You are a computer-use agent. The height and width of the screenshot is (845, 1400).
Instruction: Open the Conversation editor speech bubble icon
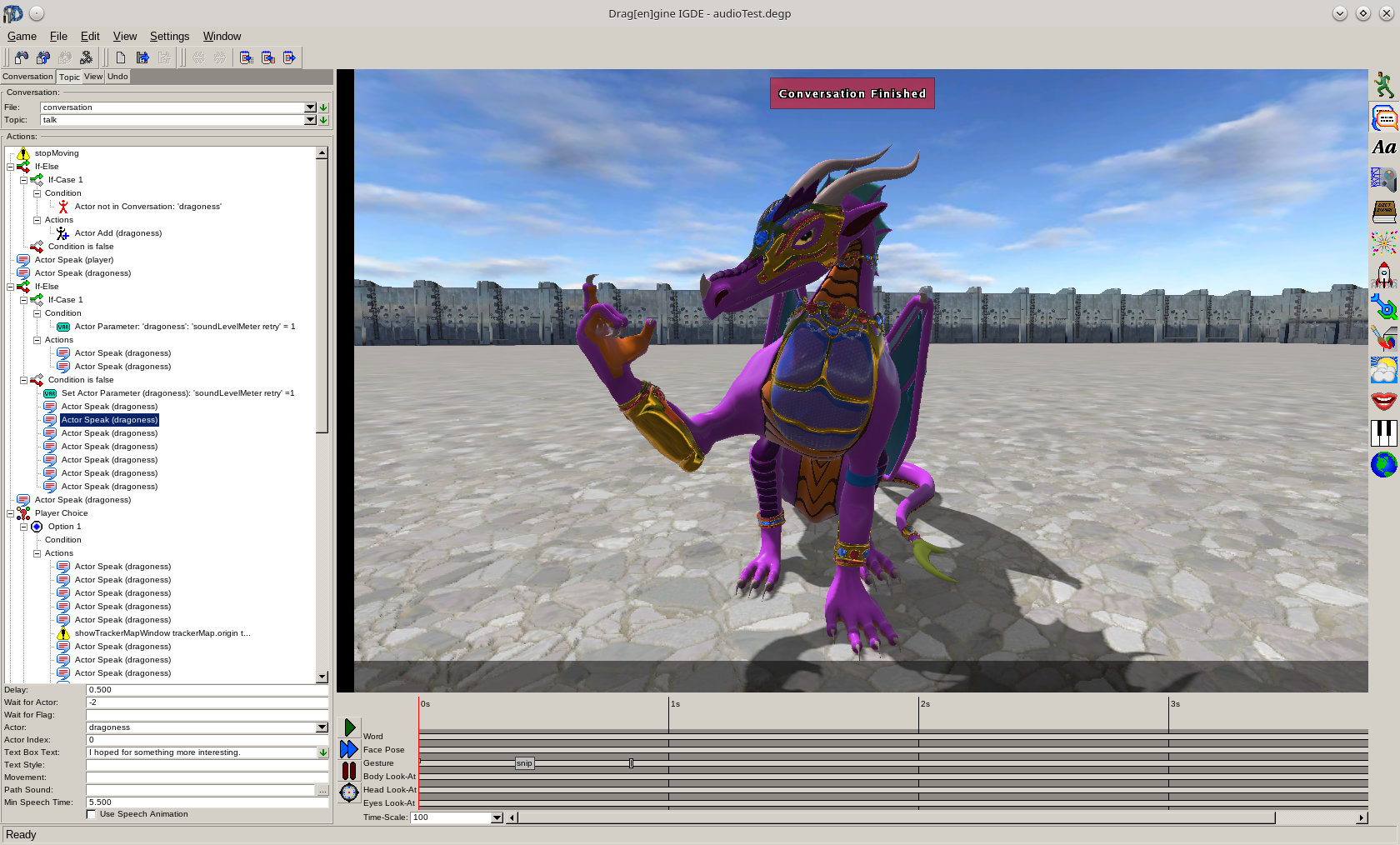point(1383,117)
